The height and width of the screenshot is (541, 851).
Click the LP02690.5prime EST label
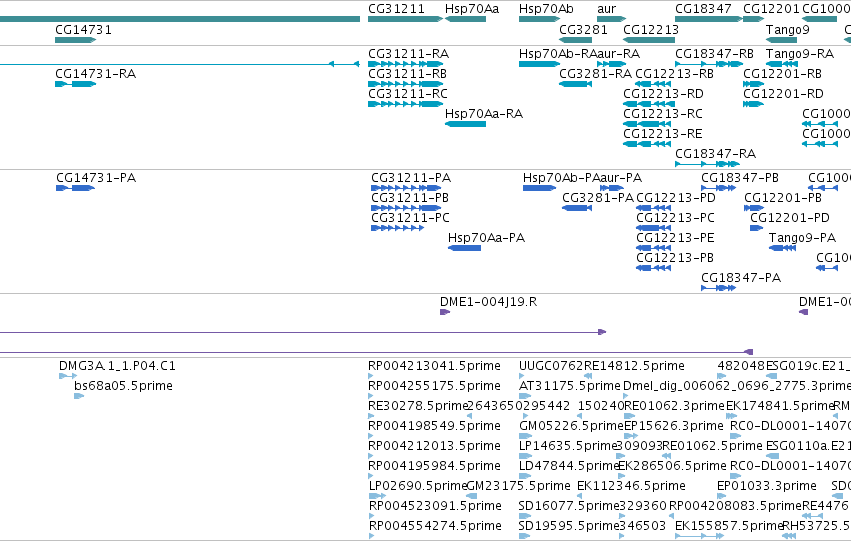click(418, 486)
